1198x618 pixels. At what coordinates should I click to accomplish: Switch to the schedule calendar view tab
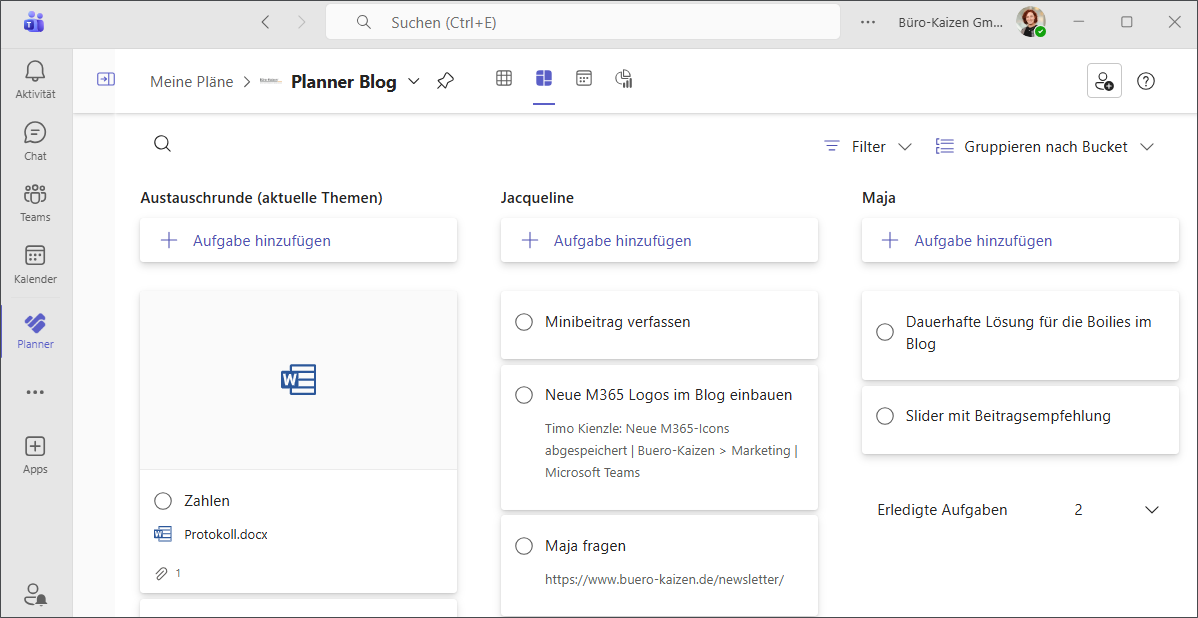point(584,79)
